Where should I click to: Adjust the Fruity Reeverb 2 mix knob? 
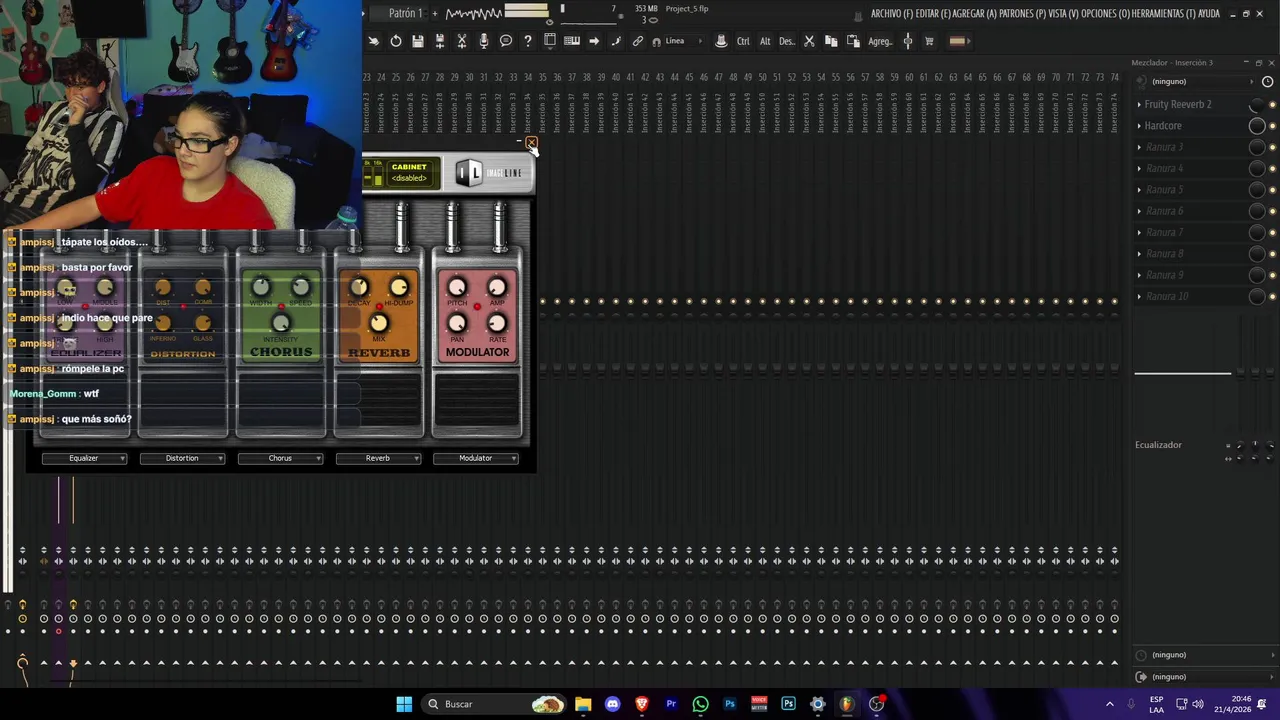(x=1257, y=105)
